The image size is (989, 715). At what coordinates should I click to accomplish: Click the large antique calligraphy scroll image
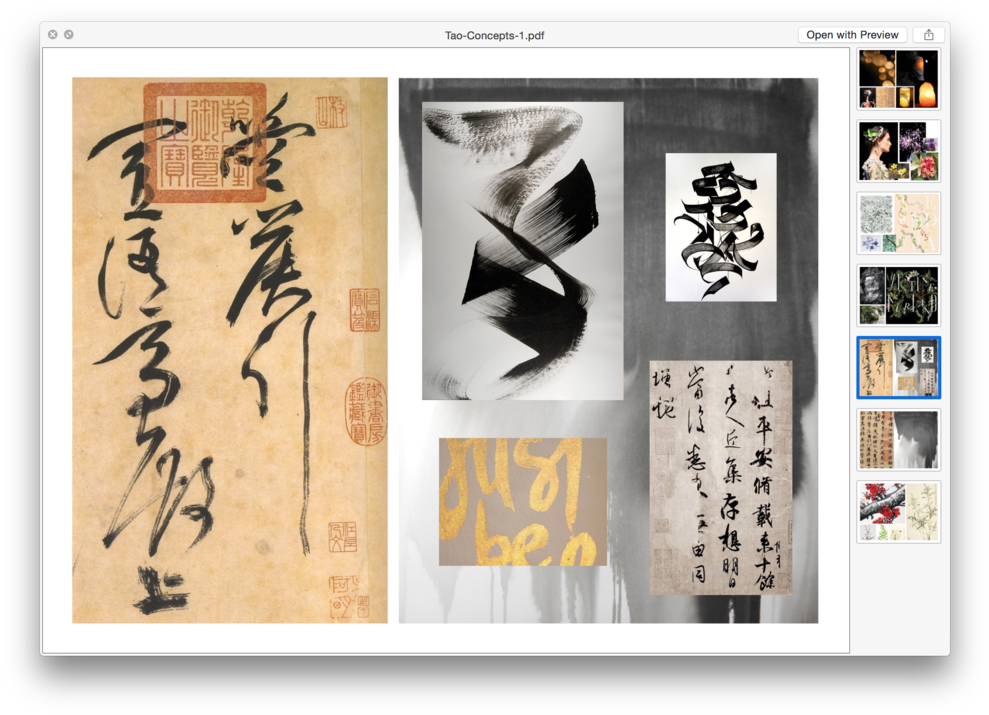coord(230,350)
